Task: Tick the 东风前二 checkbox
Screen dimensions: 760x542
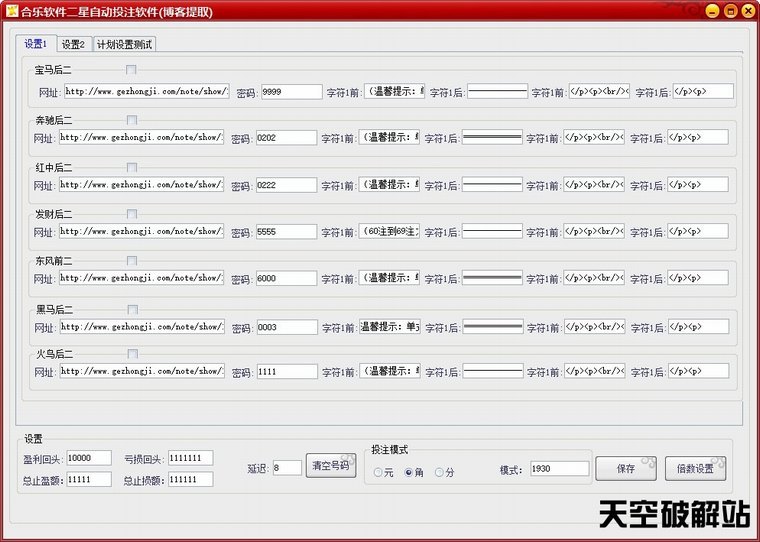Action: click(131, 260)
